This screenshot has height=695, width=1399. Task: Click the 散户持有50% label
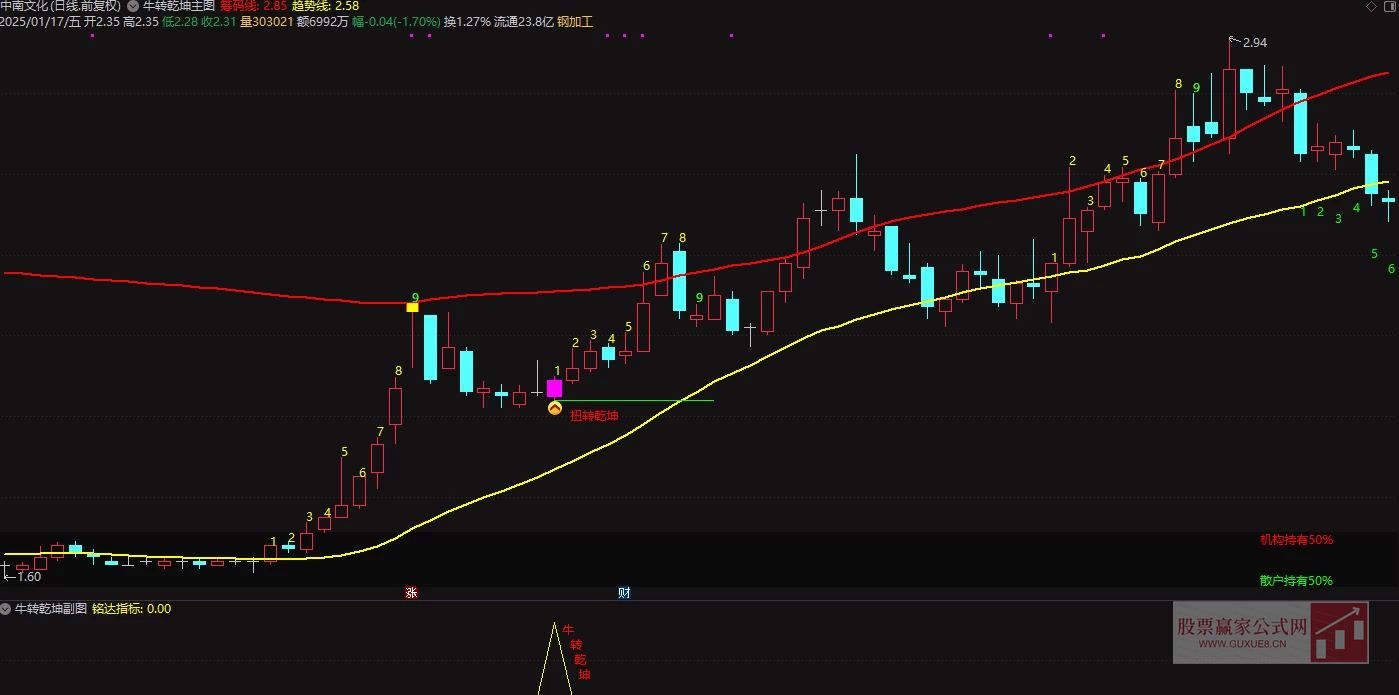(x=1296, y=581)
